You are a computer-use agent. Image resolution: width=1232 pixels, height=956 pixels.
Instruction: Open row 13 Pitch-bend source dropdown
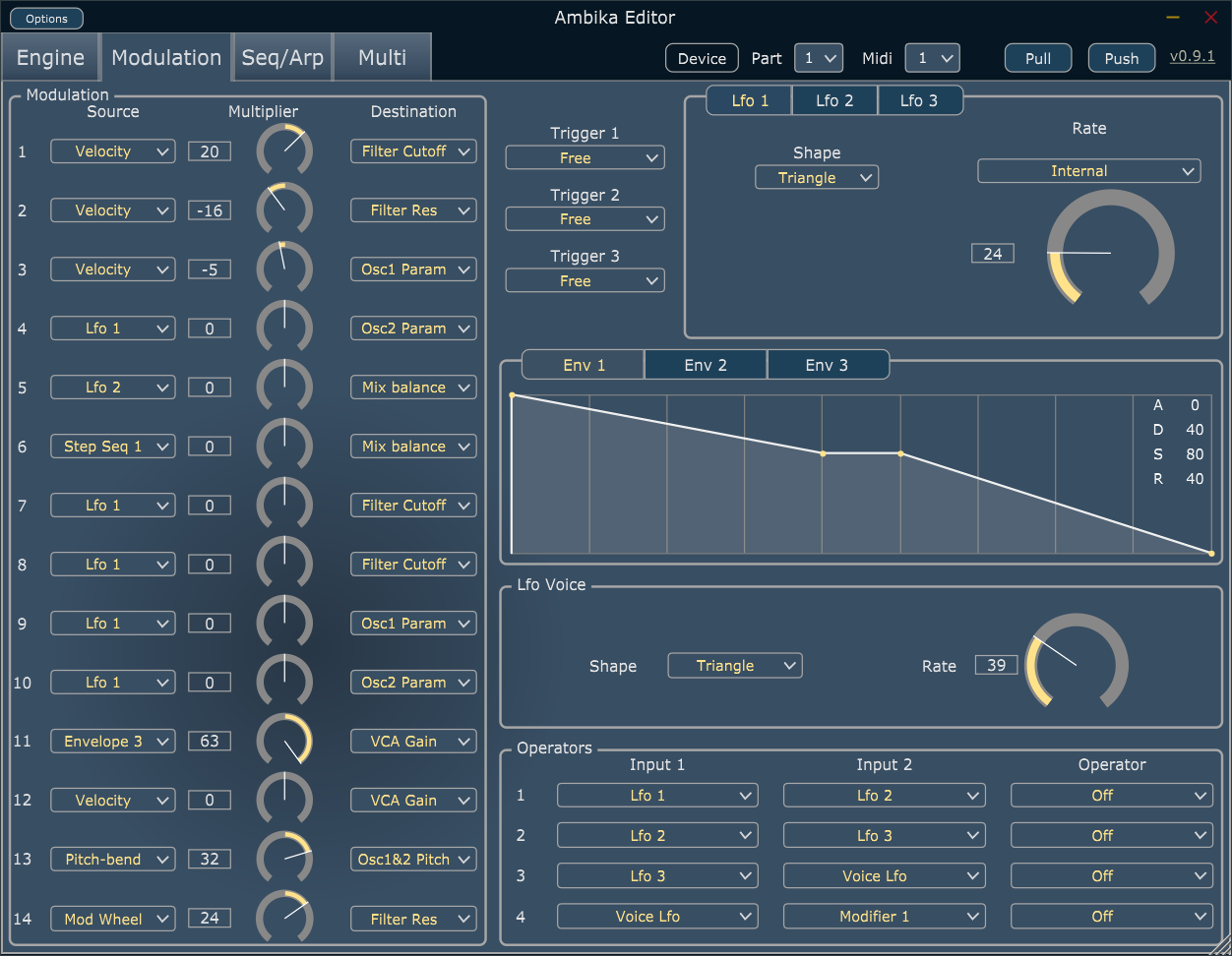click(x=112, y=860)
